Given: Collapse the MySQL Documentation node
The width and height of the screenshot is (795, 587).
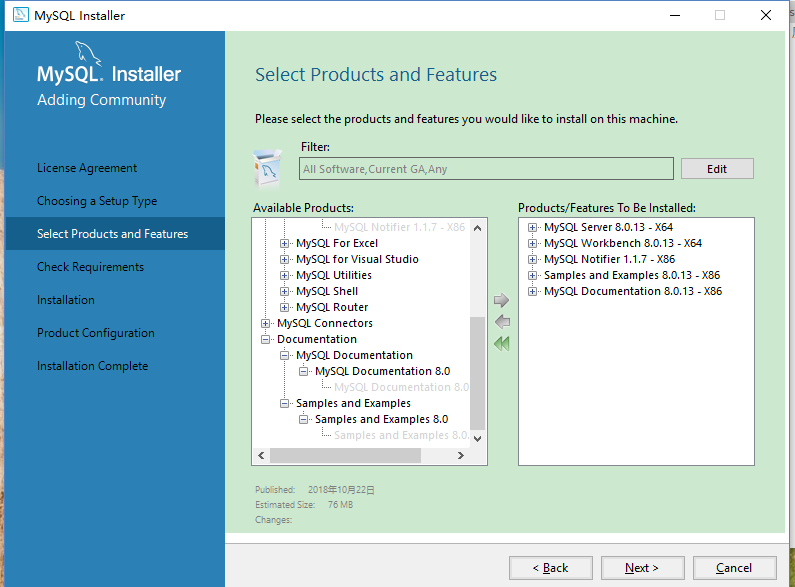Looking at the screenshot, I should [284, 356].
